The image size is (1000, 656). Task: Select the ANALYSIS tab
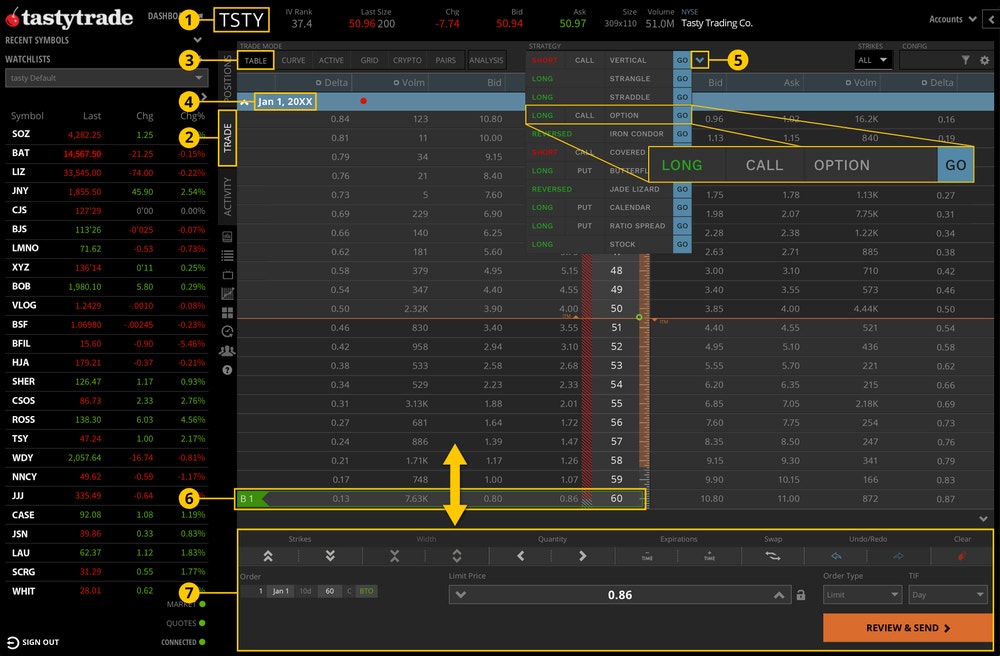pyautogui.click(x=487, y=60)
